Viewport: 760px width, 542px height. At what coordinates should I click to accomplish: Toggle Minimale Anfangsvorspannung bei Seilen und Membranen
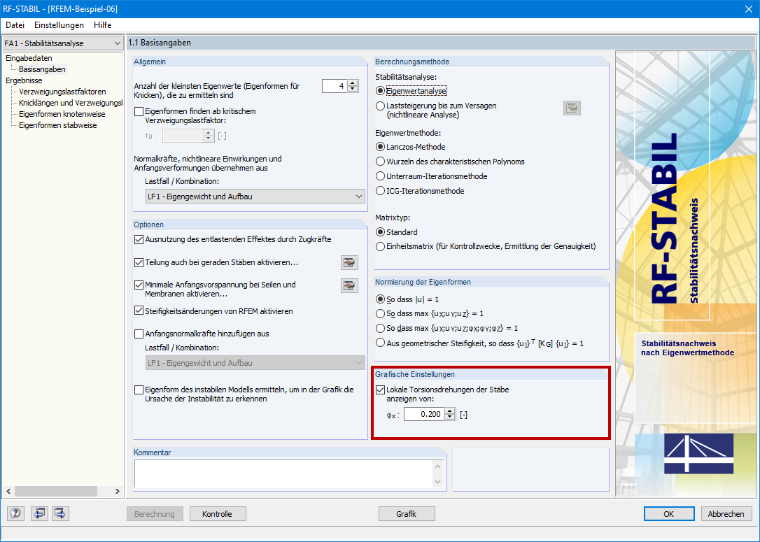click(139, 285)
